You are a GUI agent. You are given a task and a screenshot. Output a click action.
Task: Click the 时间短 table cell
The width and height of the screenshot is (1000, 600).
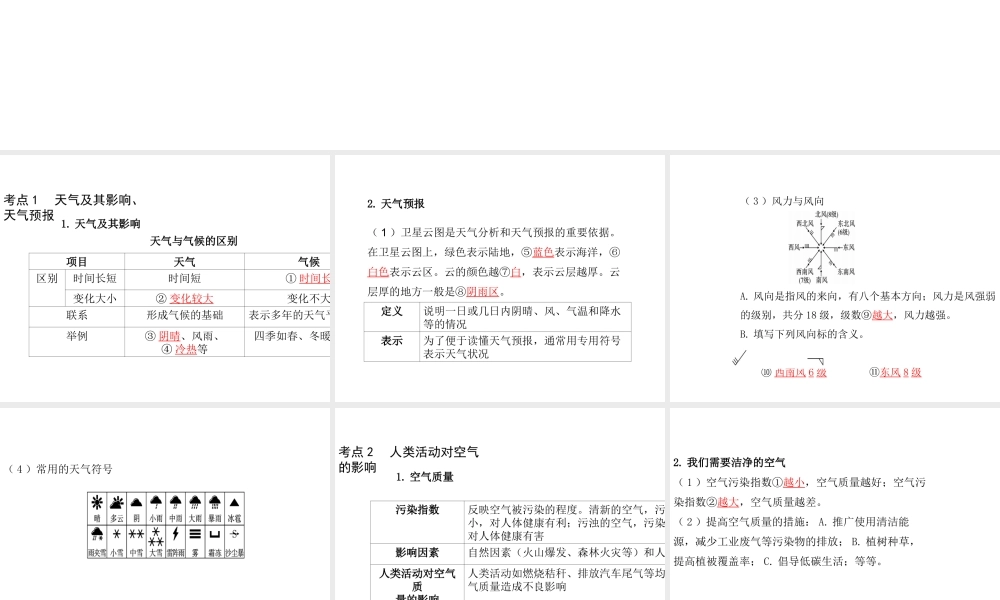(184, 279)
